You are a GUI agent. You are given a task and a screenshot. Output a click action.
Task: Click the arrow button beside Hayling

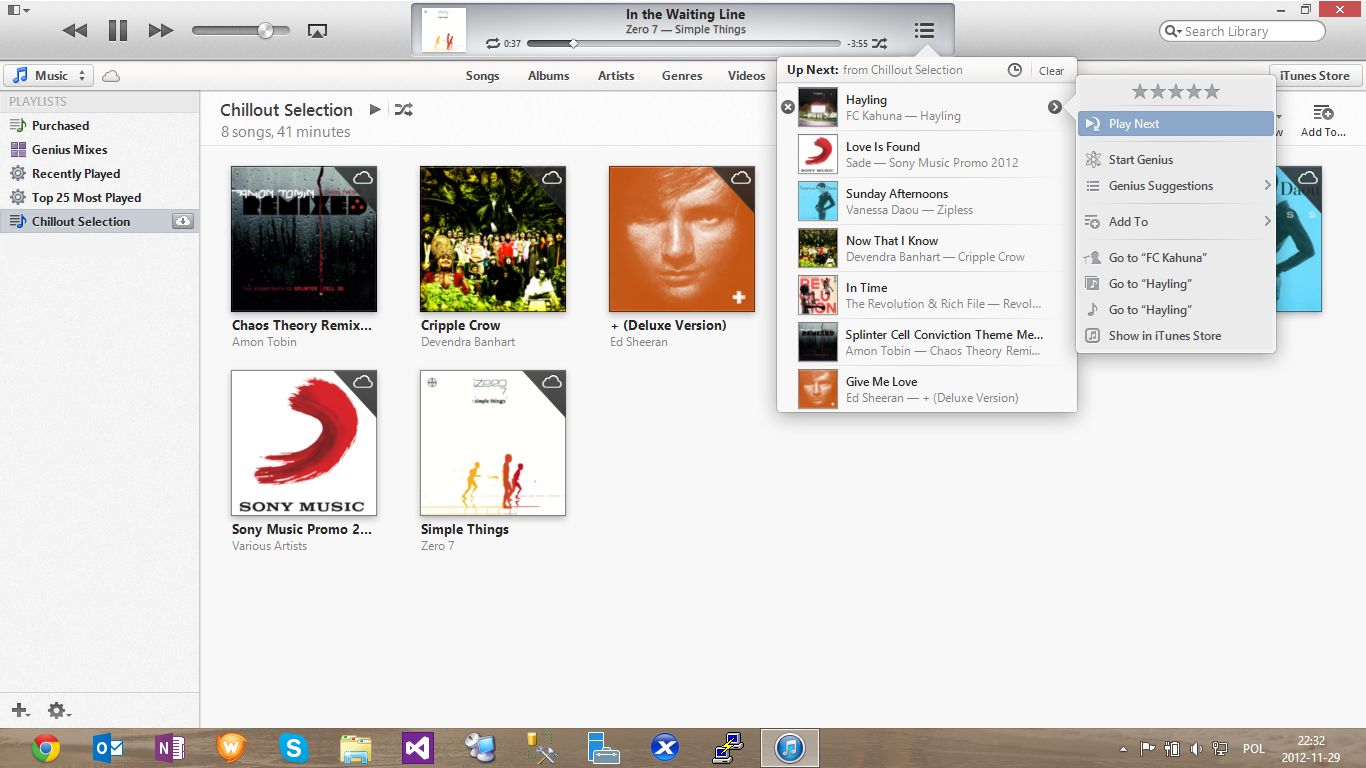click(1055, 107)
